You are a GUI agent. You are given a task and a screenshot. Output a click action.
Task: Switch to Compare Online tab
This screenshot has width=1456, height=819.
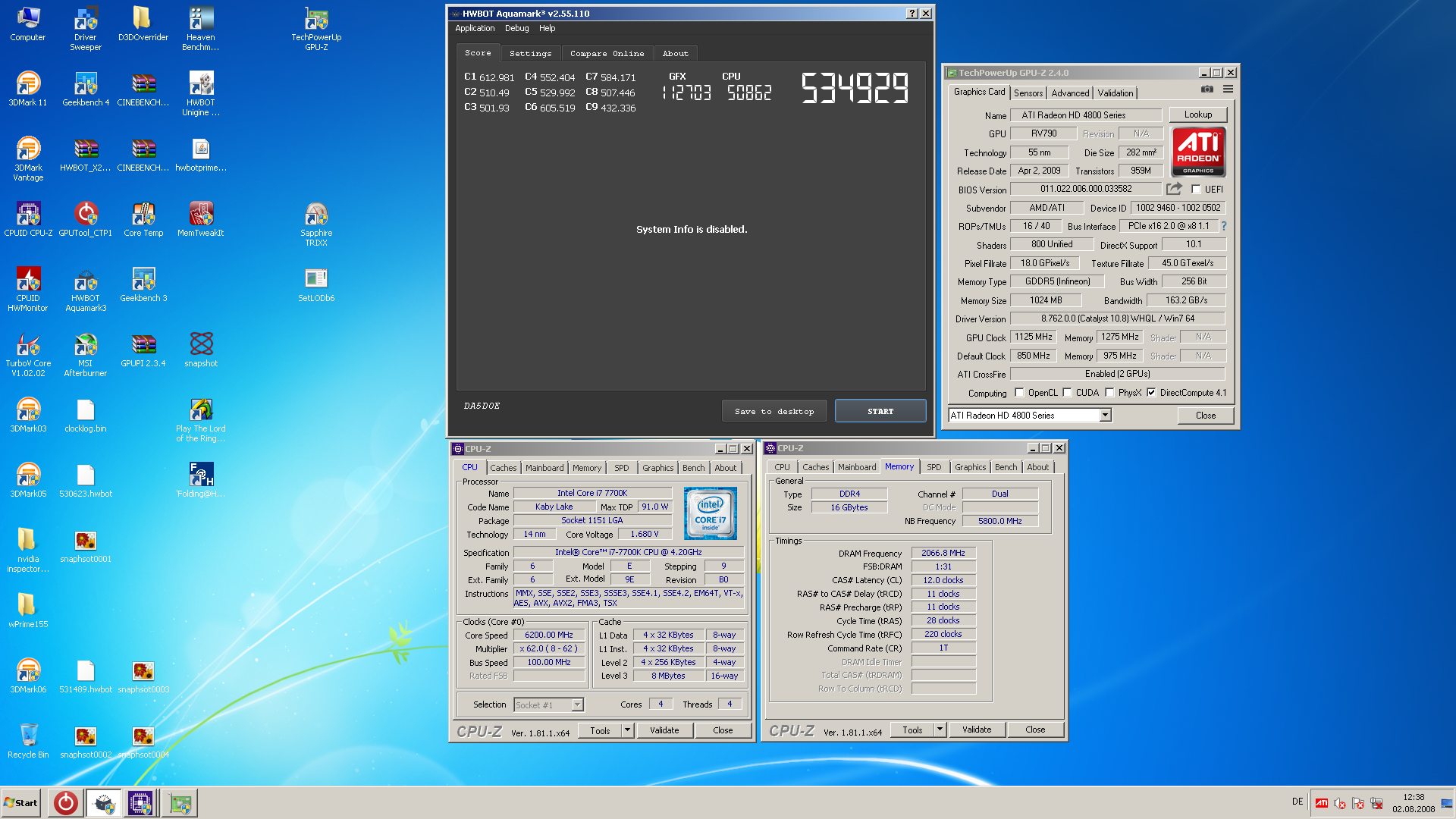607,54
